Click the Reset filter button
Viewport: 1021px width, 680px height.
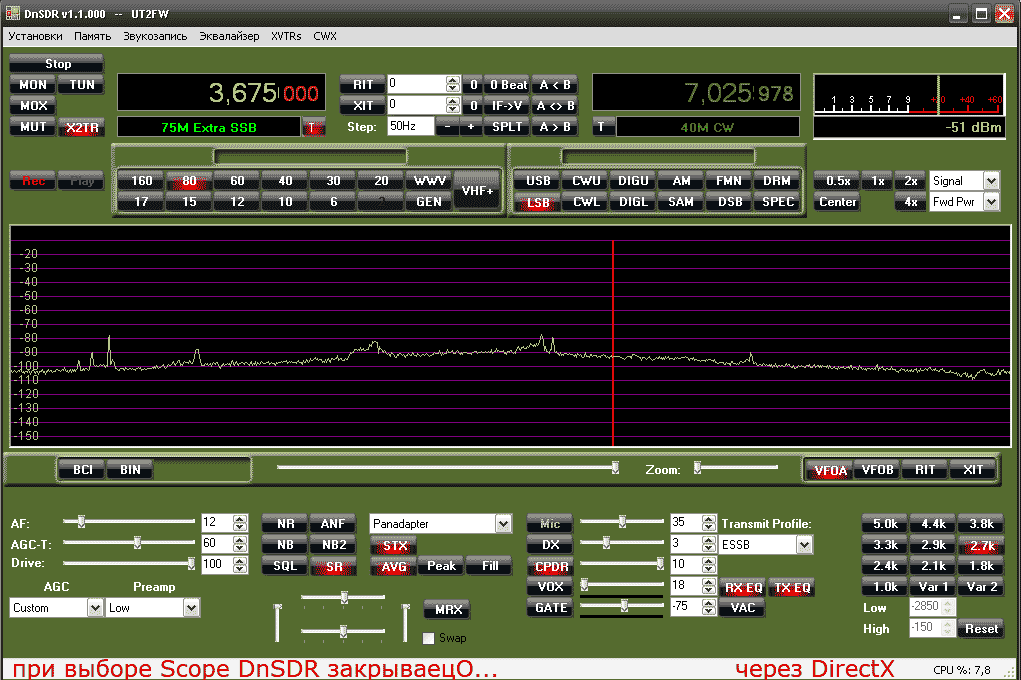click(x=980, y=629)
